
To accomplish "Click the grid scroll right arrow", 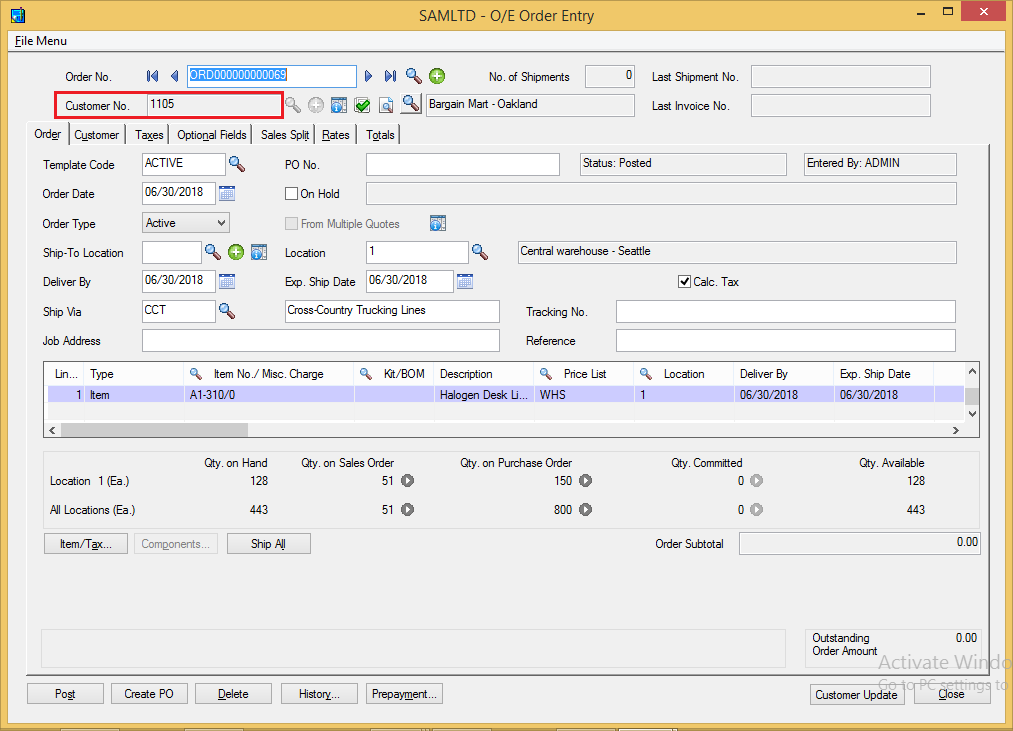I will [x=956, y=430].
